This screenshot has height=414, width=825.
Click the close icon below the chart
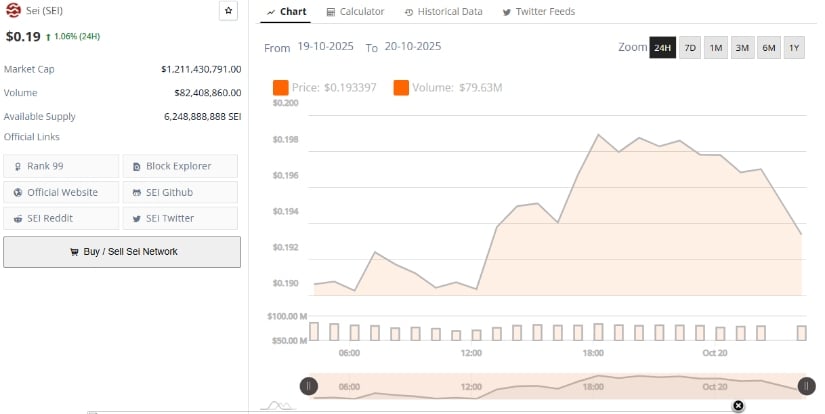tap(738, 405)
